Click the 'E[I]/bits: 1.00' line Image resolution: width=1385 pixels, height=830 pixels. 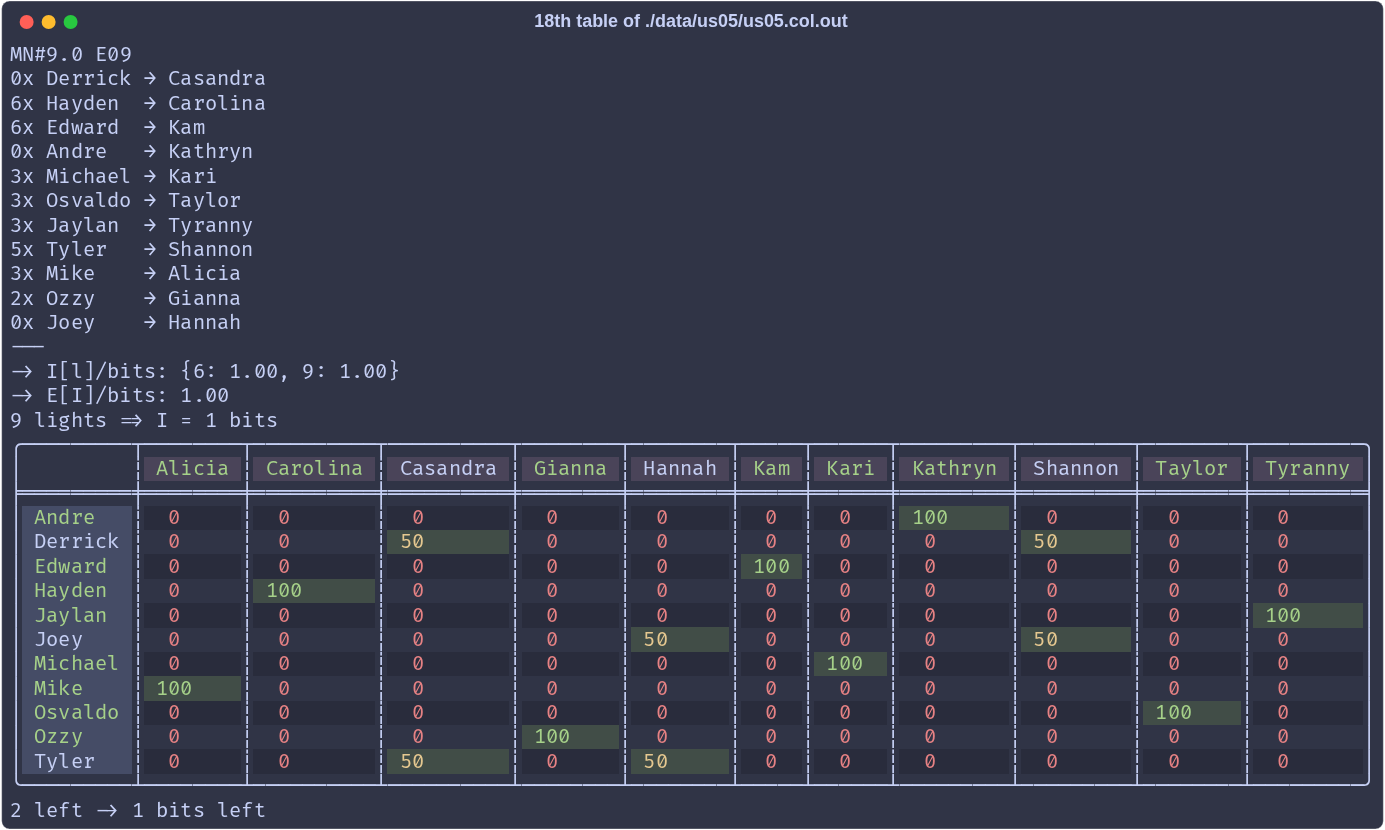click(x=120, y=395)
